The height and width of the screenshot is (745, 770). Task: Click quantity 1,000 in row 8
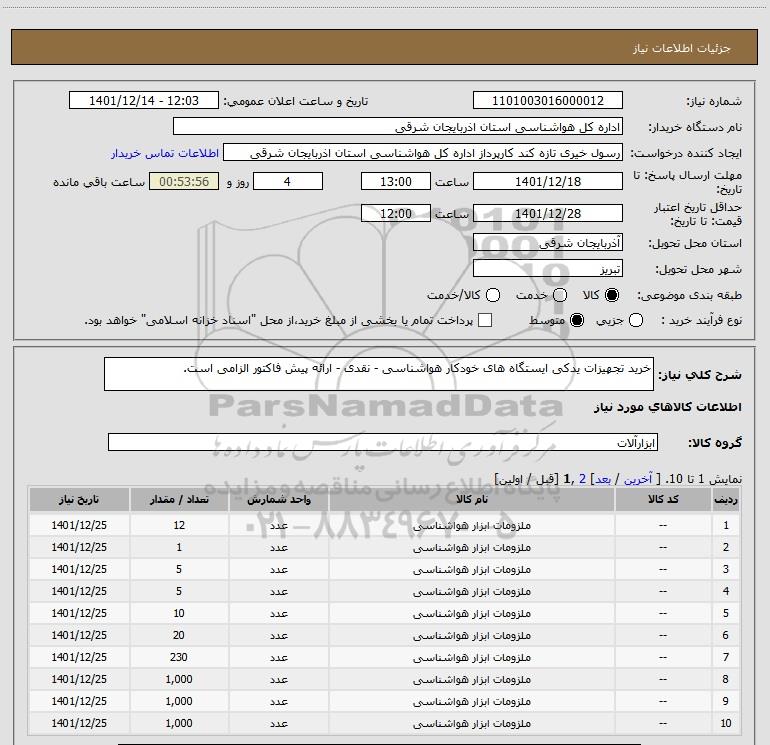(179, 679)
